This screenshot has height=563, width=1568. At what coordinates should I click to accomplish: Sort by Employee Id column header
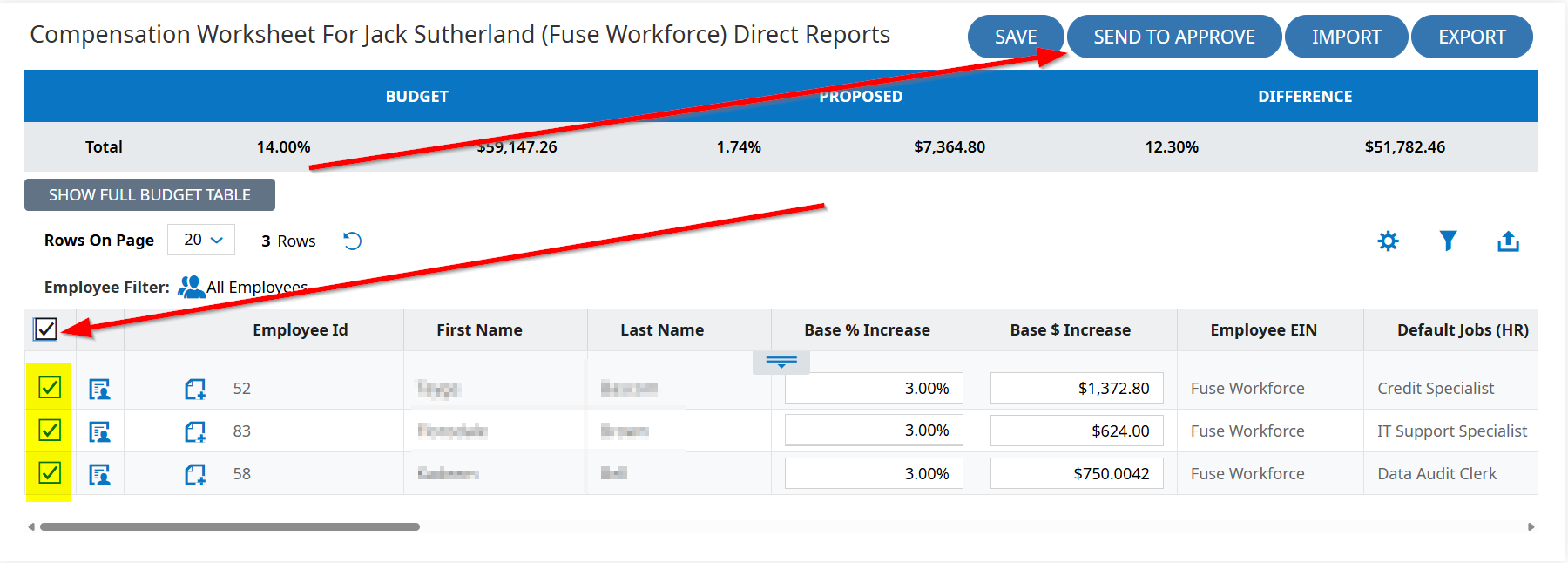coord(300,330)
